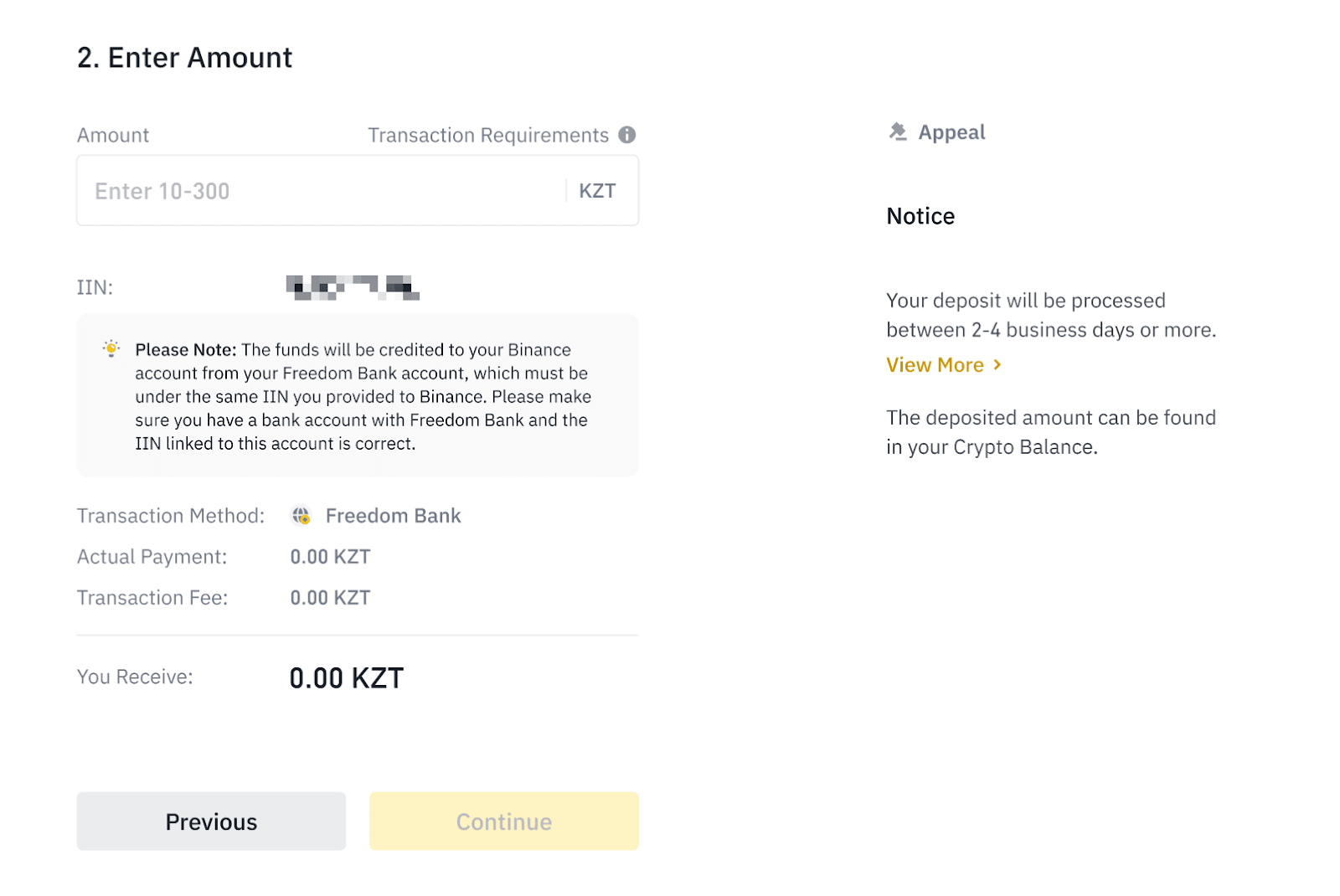This screenshot has height=896, width=1340.
Task: Click the Transaction Requirements label
Action: 488,136
